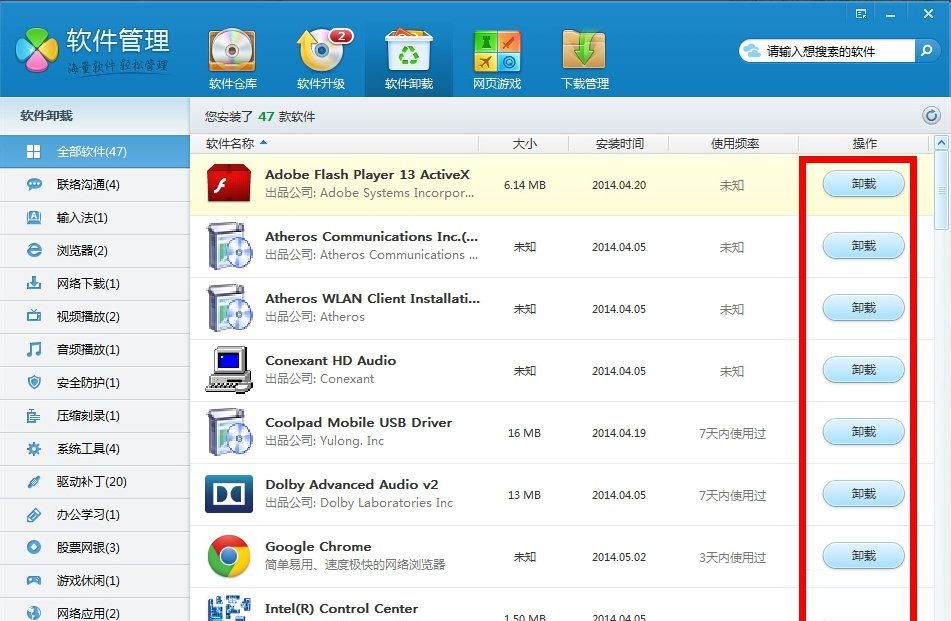
Task: Open the 网页游戏 web games section
Action: pyautogui.click(x=497, y=55)
